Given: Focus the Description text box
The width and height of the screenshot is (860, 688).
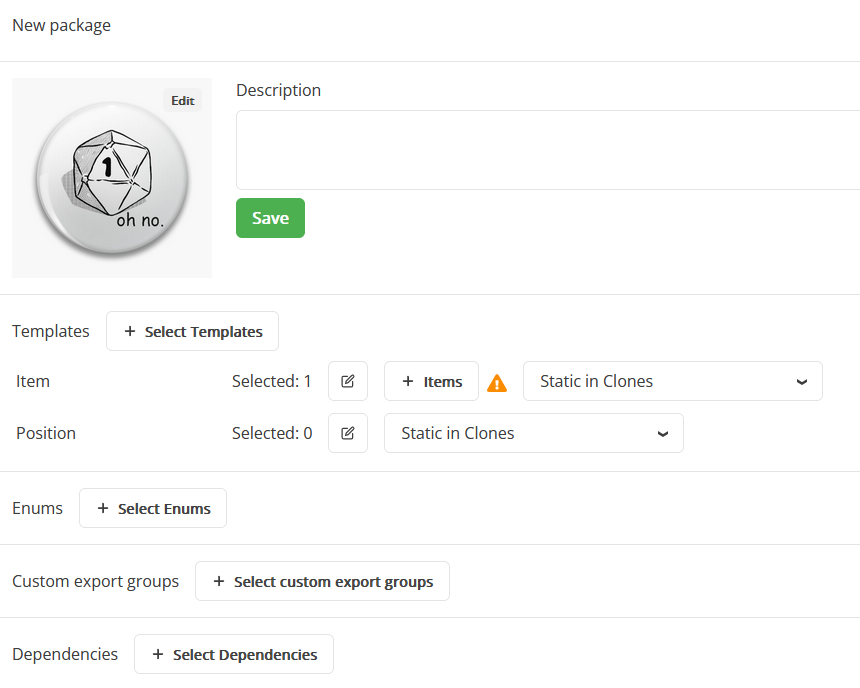Looking at the screenshot, I should (548, 150).
